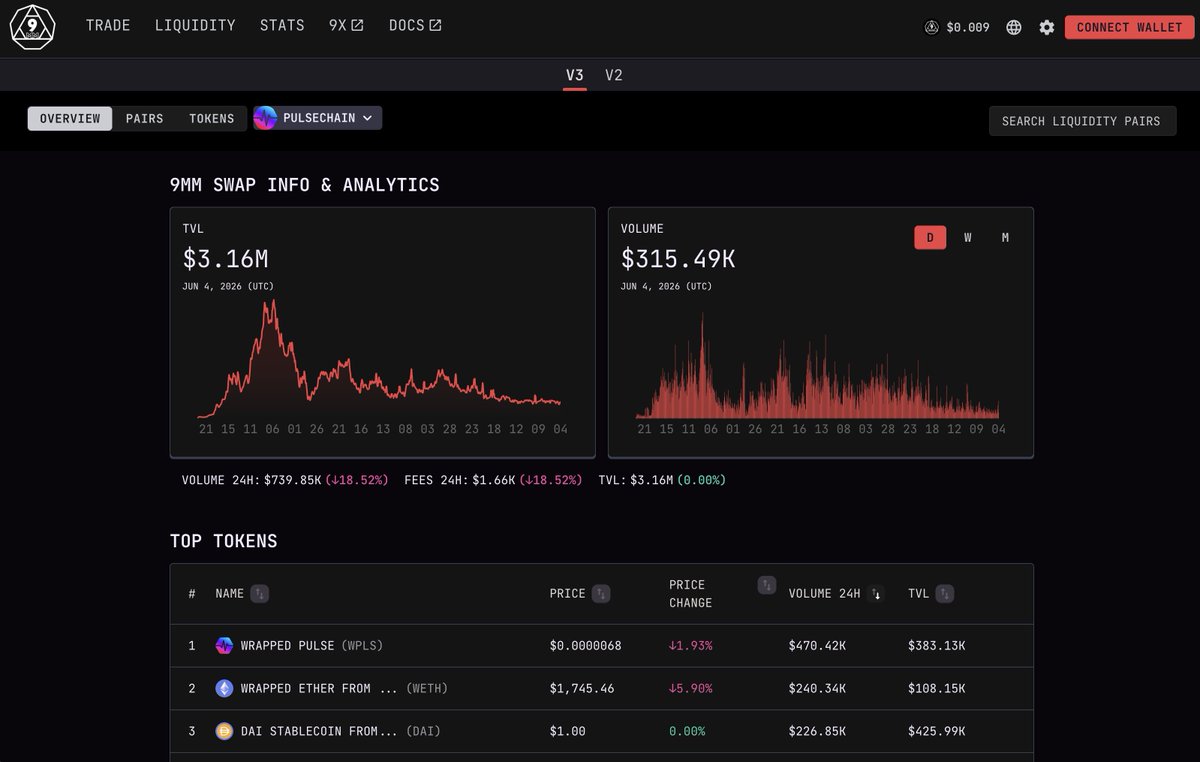Click the TVL line chart

click(380, 360)
